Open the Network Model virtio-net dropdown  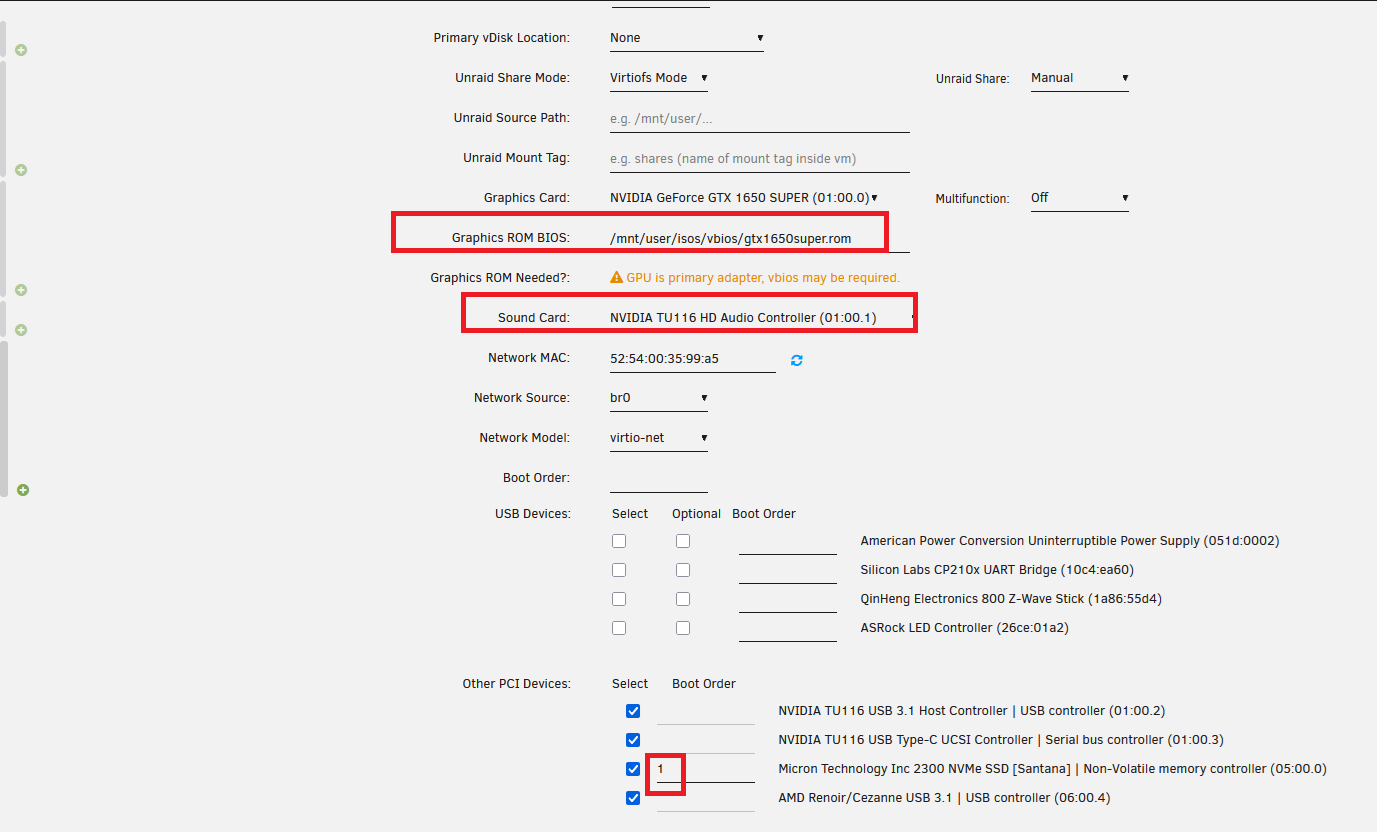(x=659, y=438)
